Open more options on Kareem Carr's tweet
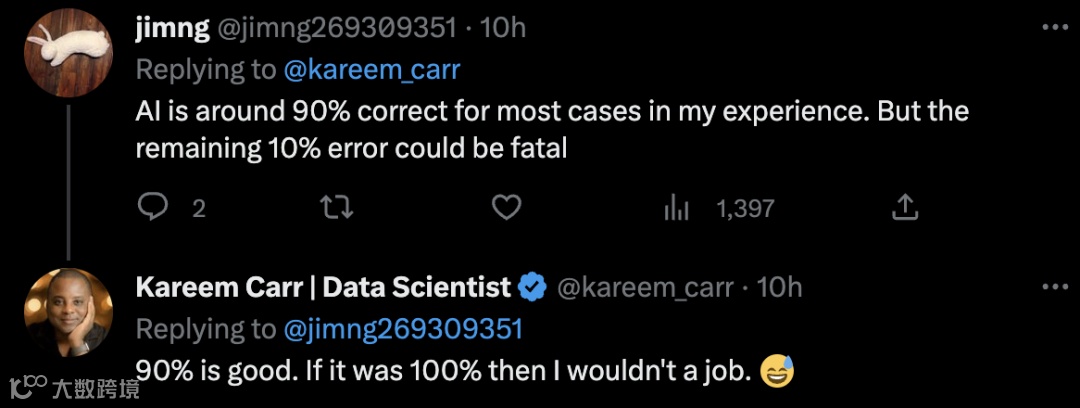The height and width of the screenshot is (408, 1080). click(x=1055, y=288)
